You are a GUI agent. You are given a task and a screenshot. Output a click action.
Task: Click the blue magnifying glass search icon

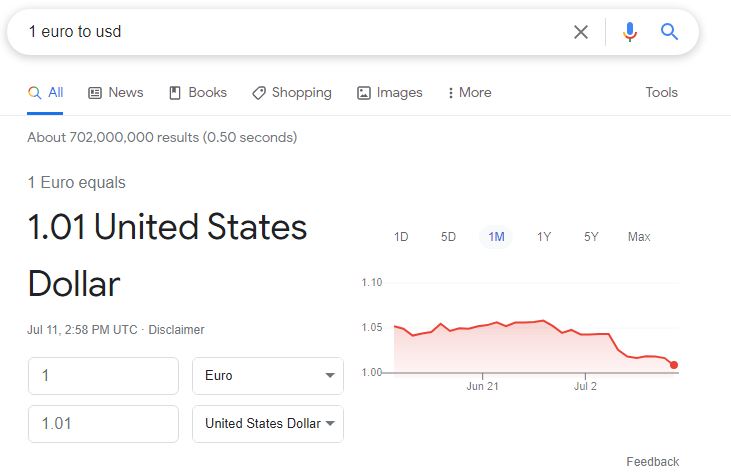670,32
